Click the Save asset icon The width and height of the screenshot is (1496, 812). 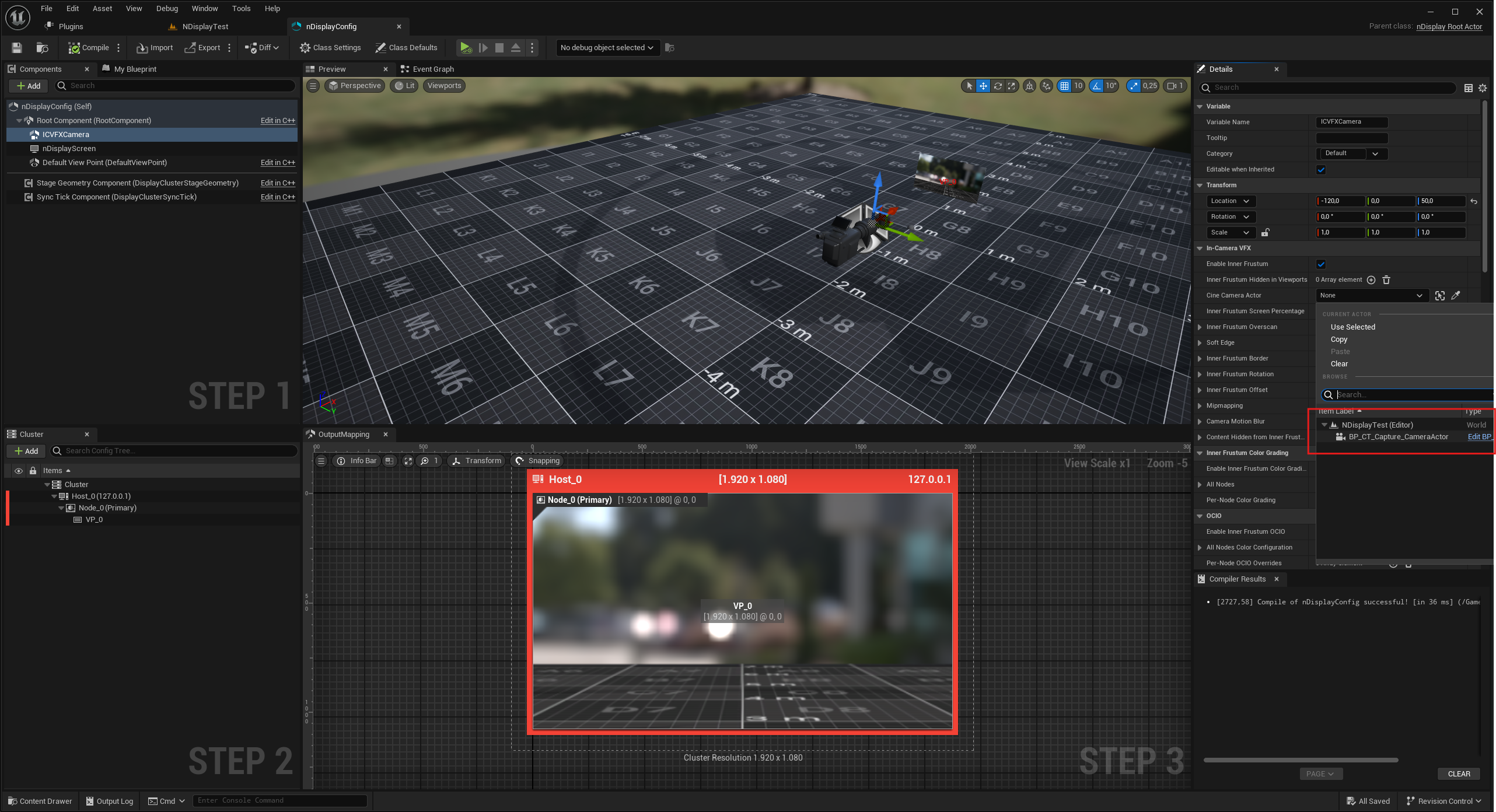17,48
